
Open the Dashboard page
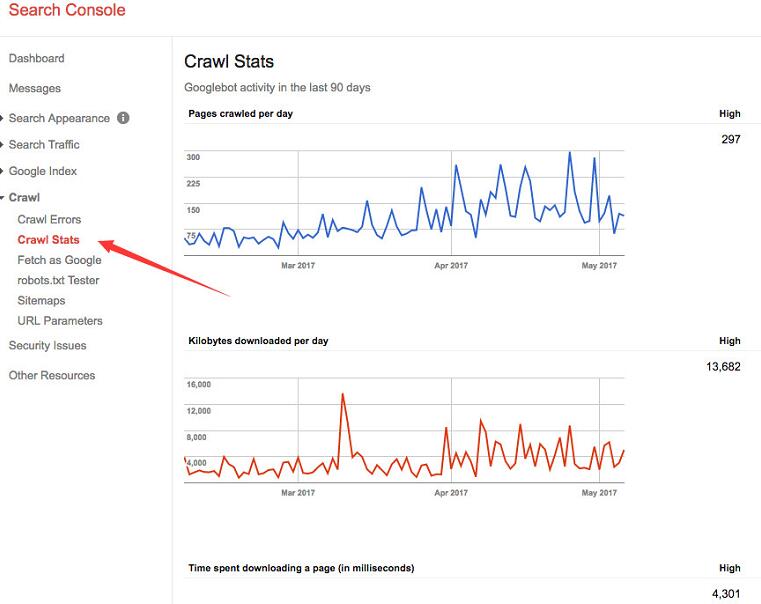pyautogui.click(x=36, y=59)
